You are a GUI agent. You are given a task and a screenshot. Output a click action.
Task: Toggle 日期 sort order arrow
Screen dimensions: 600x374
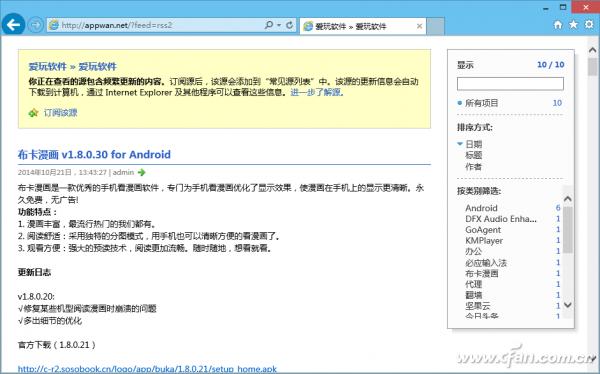(460, 144)
